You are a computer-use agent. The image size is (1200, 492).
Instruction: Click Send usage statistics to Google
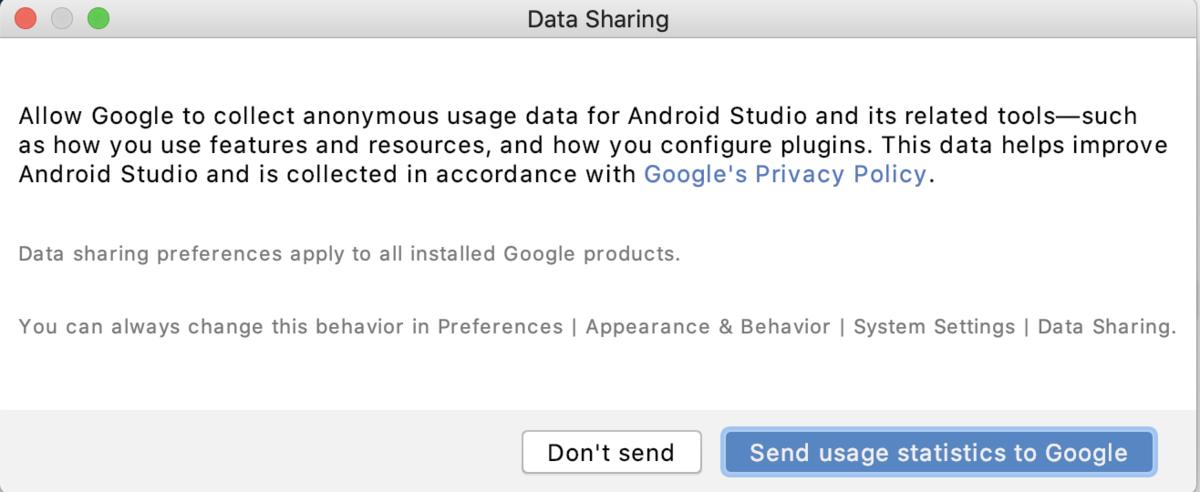tap(938, 452)
